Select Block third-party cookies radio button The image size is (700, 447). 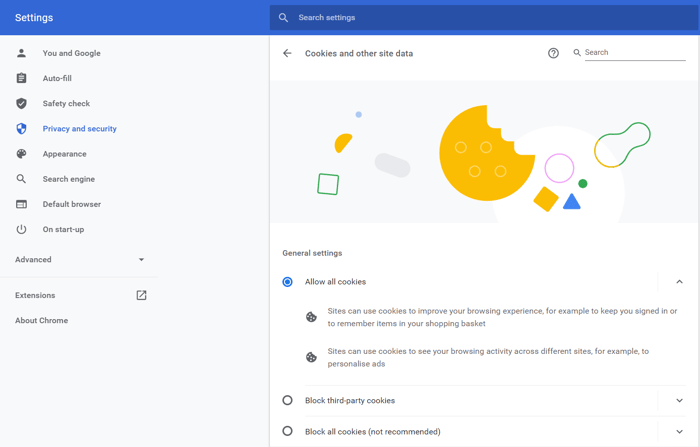[x=288, y=400]
